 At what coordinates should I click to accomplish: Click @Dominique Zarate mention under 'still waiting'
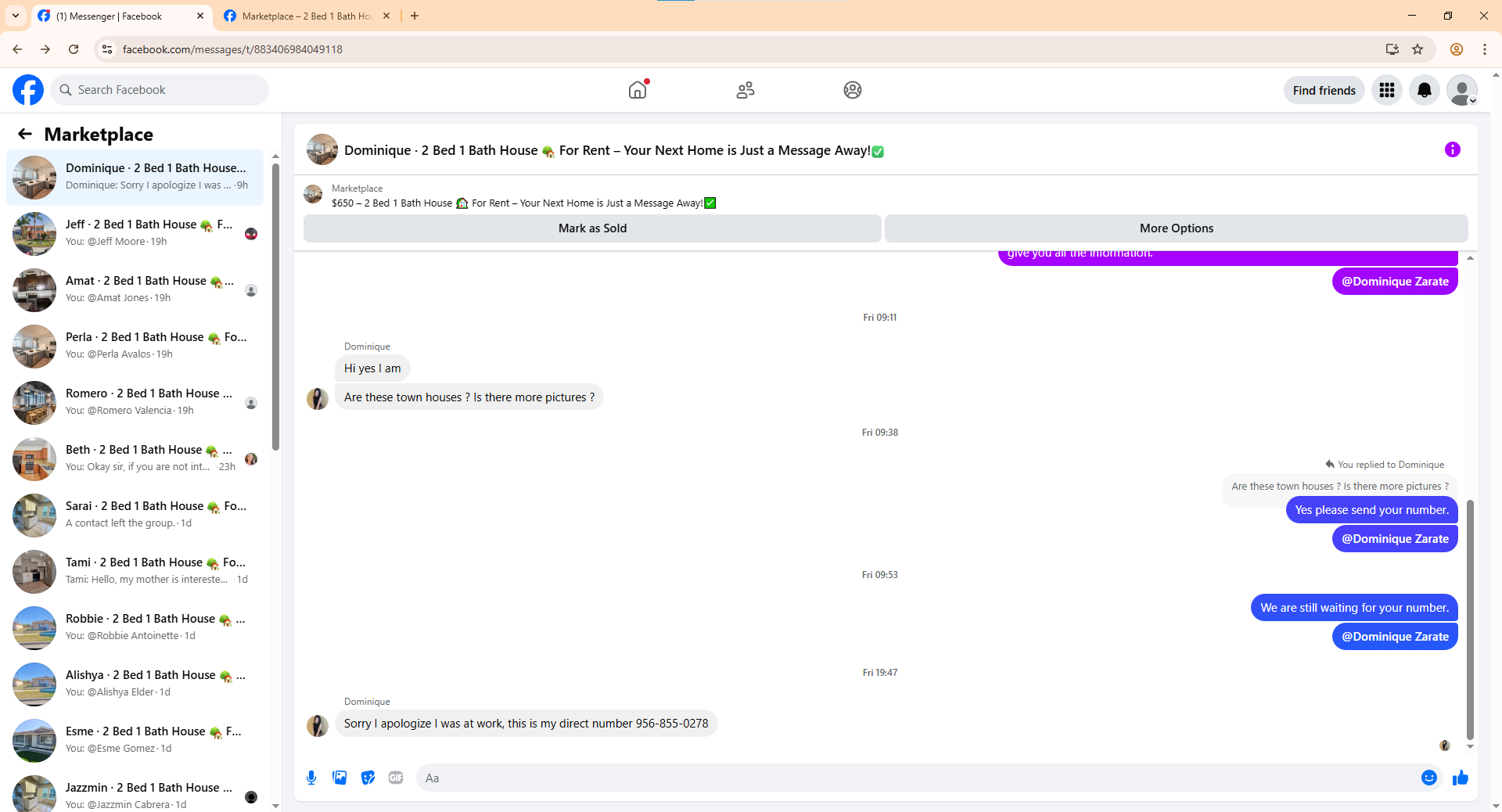coord(1395,637)
